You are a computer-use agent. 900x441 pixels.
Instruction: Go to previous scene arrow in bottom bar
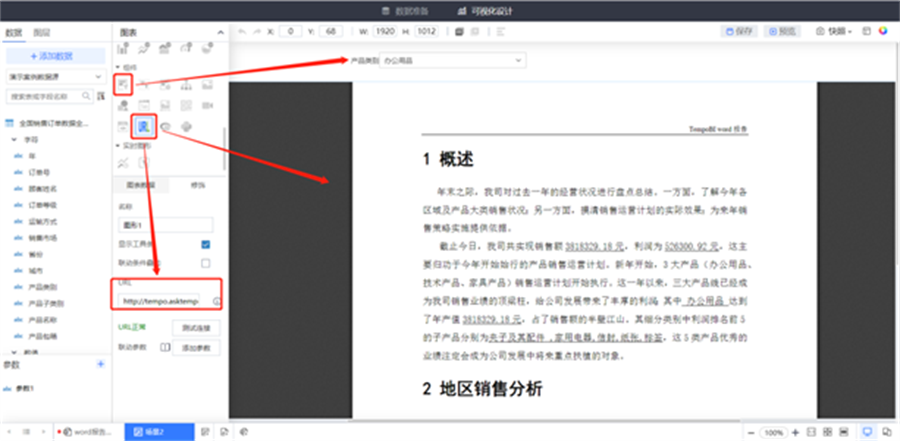point(9,431)
